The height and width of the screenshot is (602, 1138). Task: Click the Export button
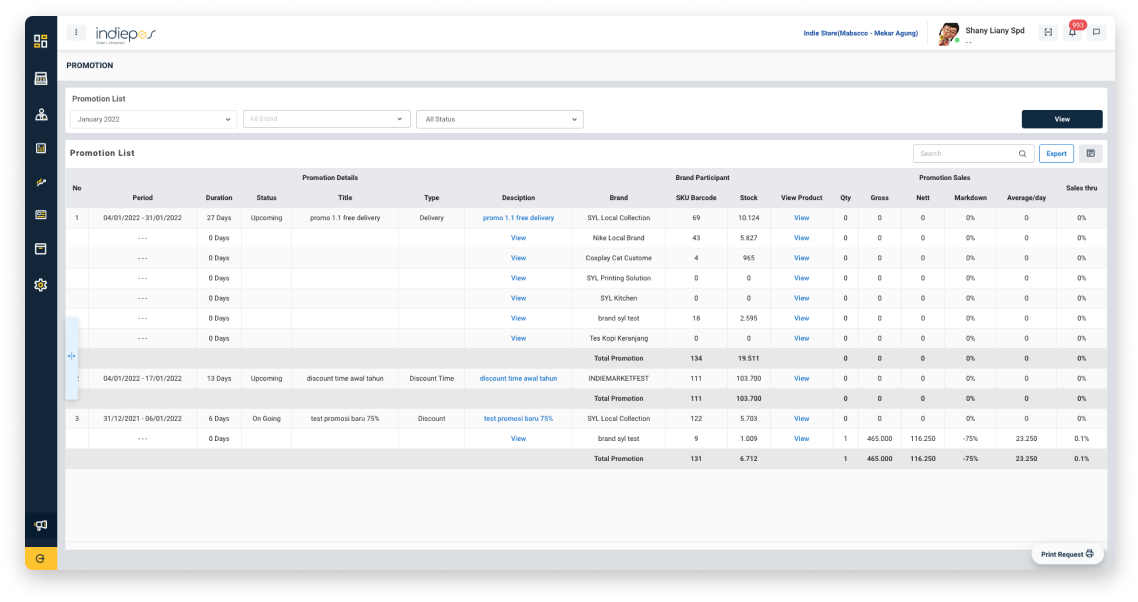(1056, 153)
